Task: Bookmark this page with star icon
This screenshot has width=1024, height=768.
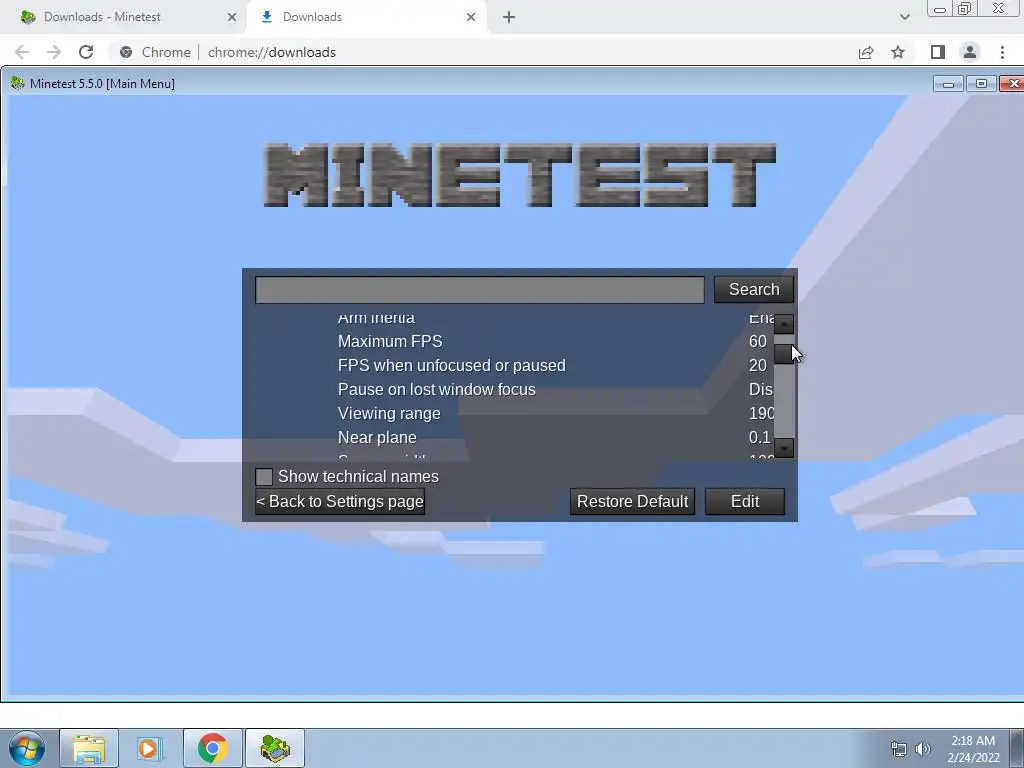Action: coord(898,52)
